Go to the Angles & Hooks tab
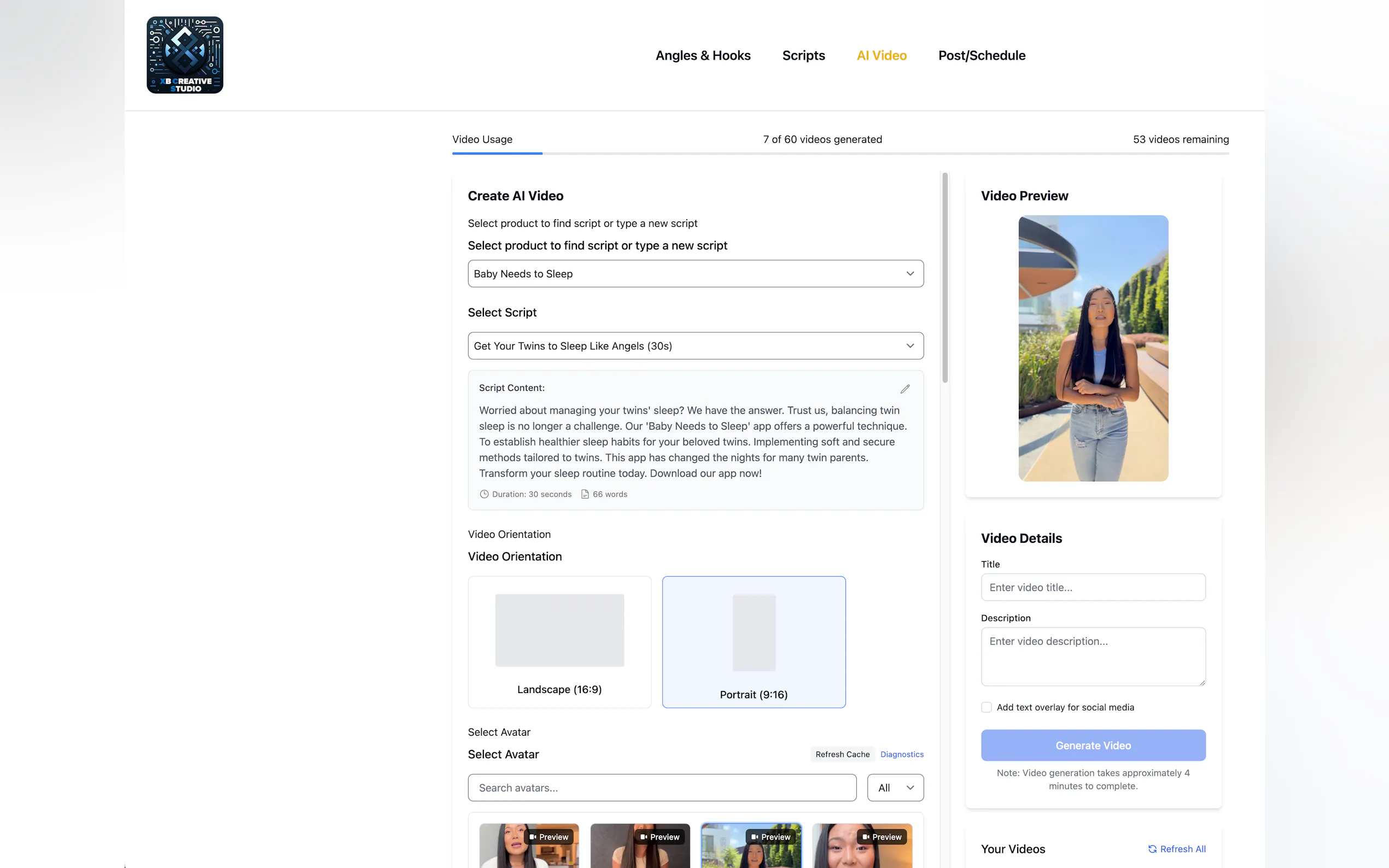 pyautogui.click(x=703, y=56)
